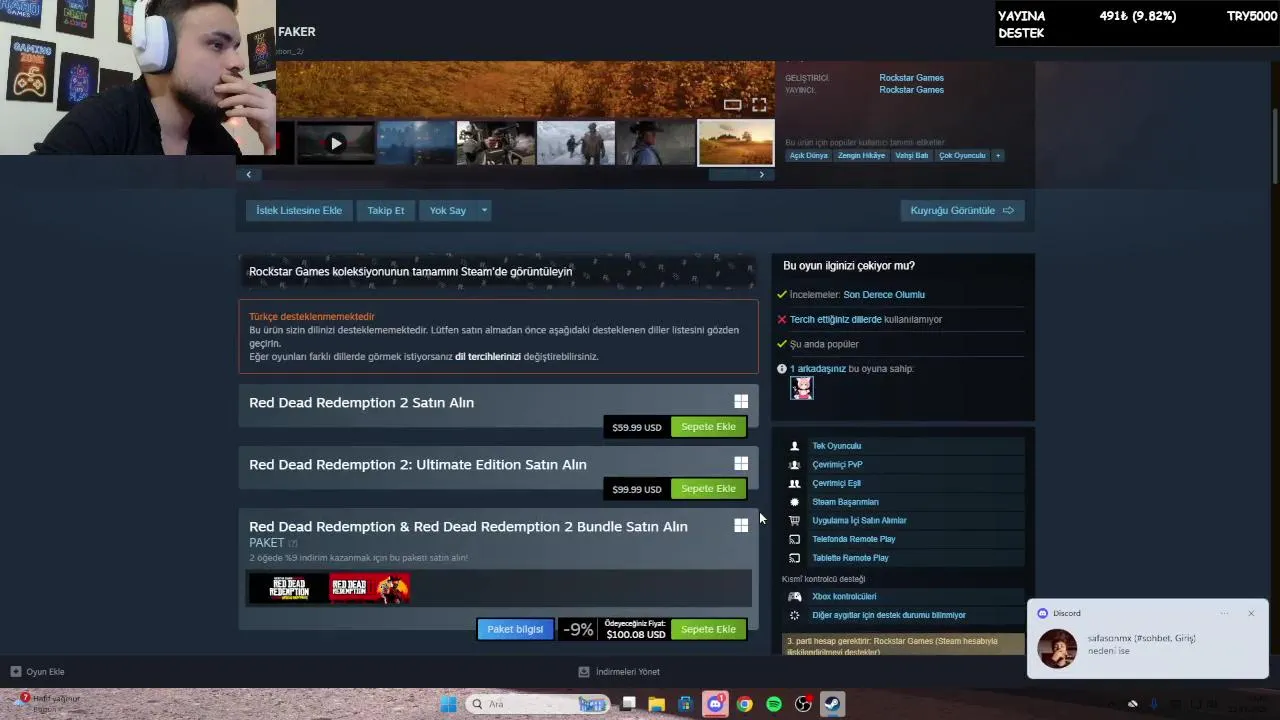Select the Çok Oyunculu tag
This screenshot has width=1280, height=720.
click(x=962, y=155)
